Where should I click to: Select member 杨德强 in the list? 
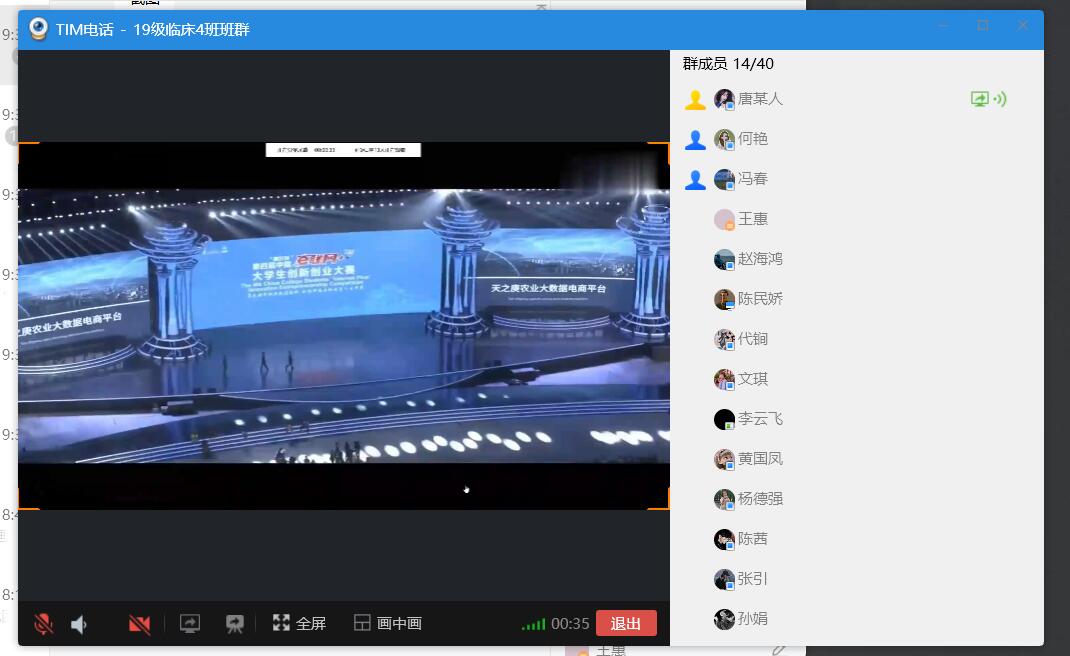[x=760, y=499]
